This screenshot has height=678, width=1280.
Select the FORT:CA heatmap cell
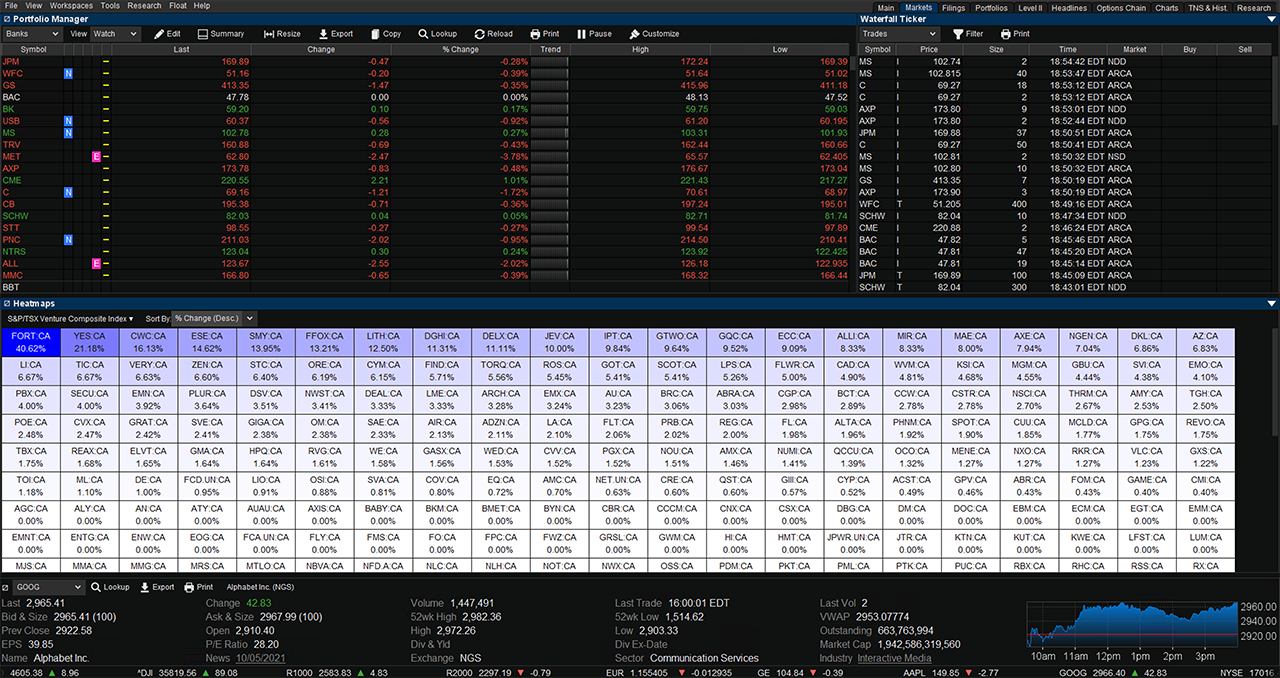pyautogui.click(x=30, y=342)
